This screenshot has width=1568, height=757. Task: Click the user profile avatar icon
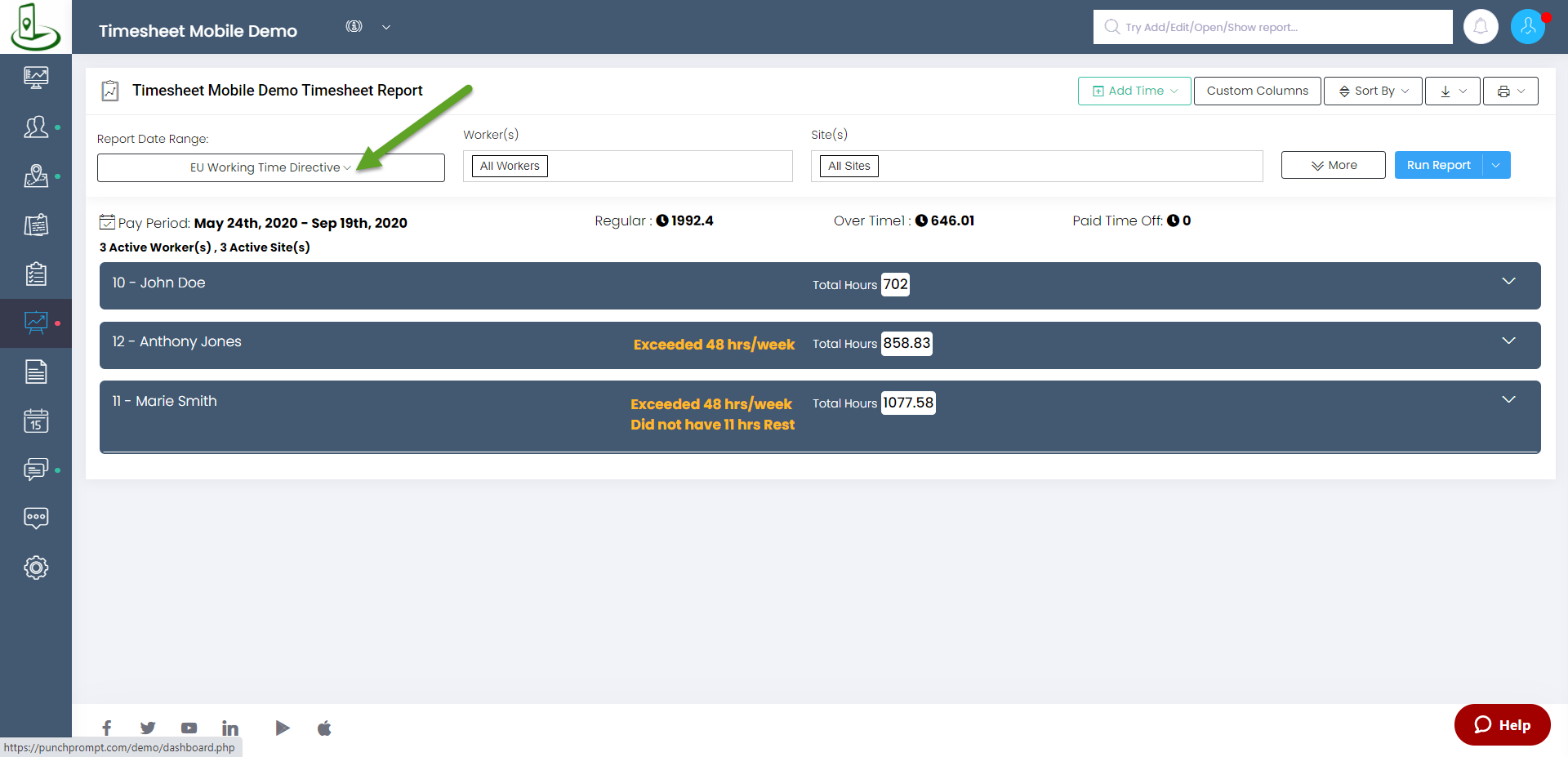tap(1527, 27)
